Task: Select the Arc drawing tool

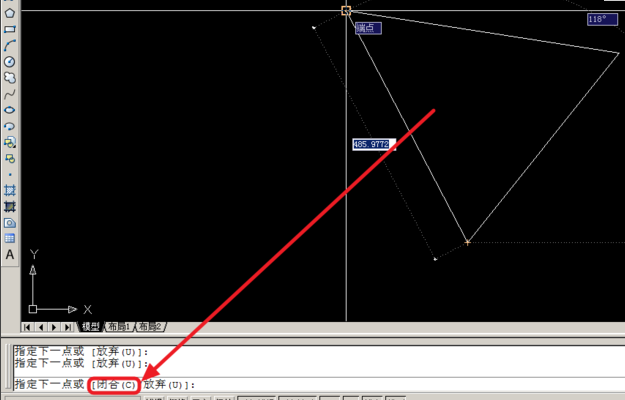Action: pos(10,45)
